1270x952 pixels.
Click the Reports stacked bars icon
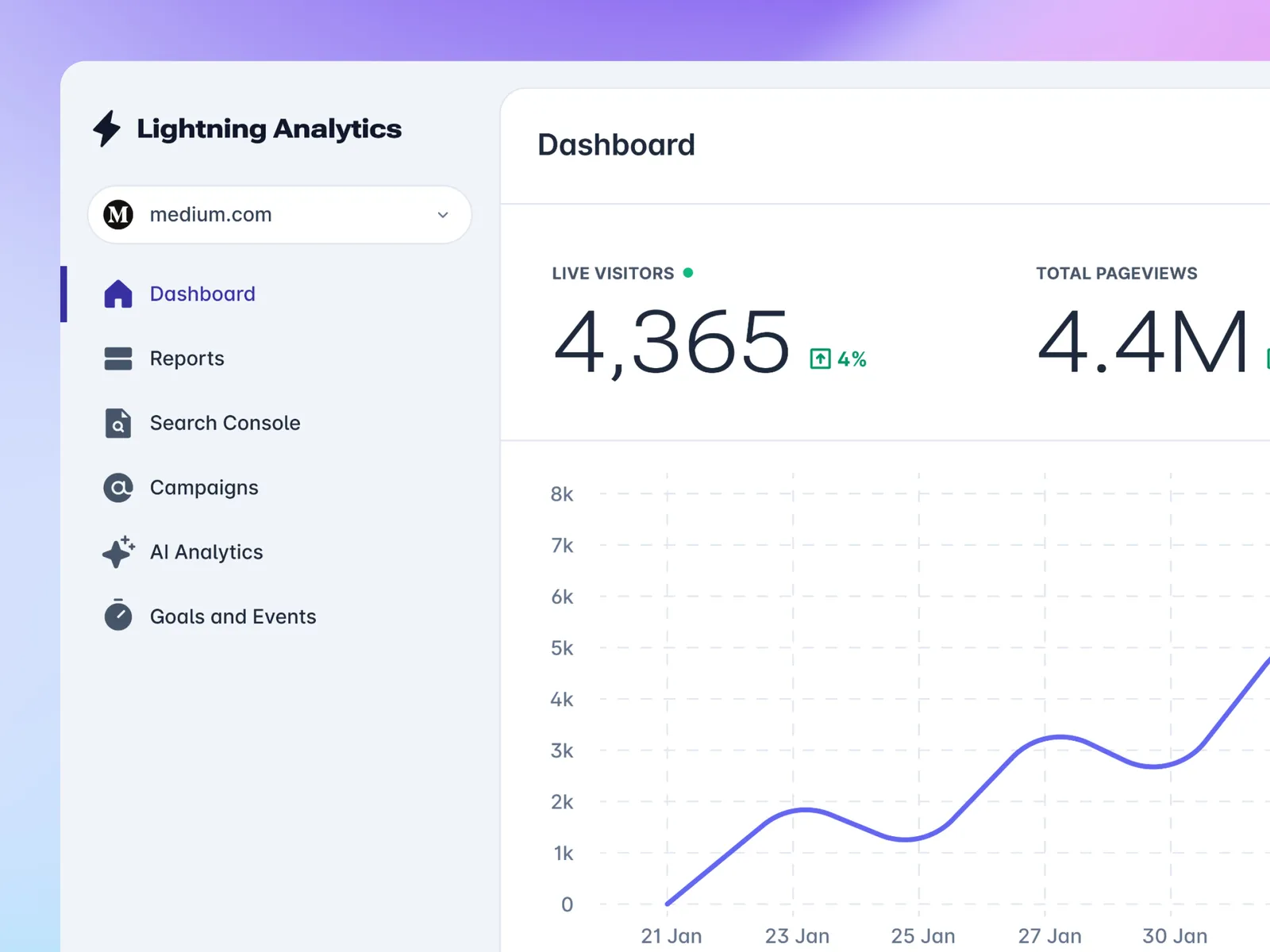click(118, 359)
